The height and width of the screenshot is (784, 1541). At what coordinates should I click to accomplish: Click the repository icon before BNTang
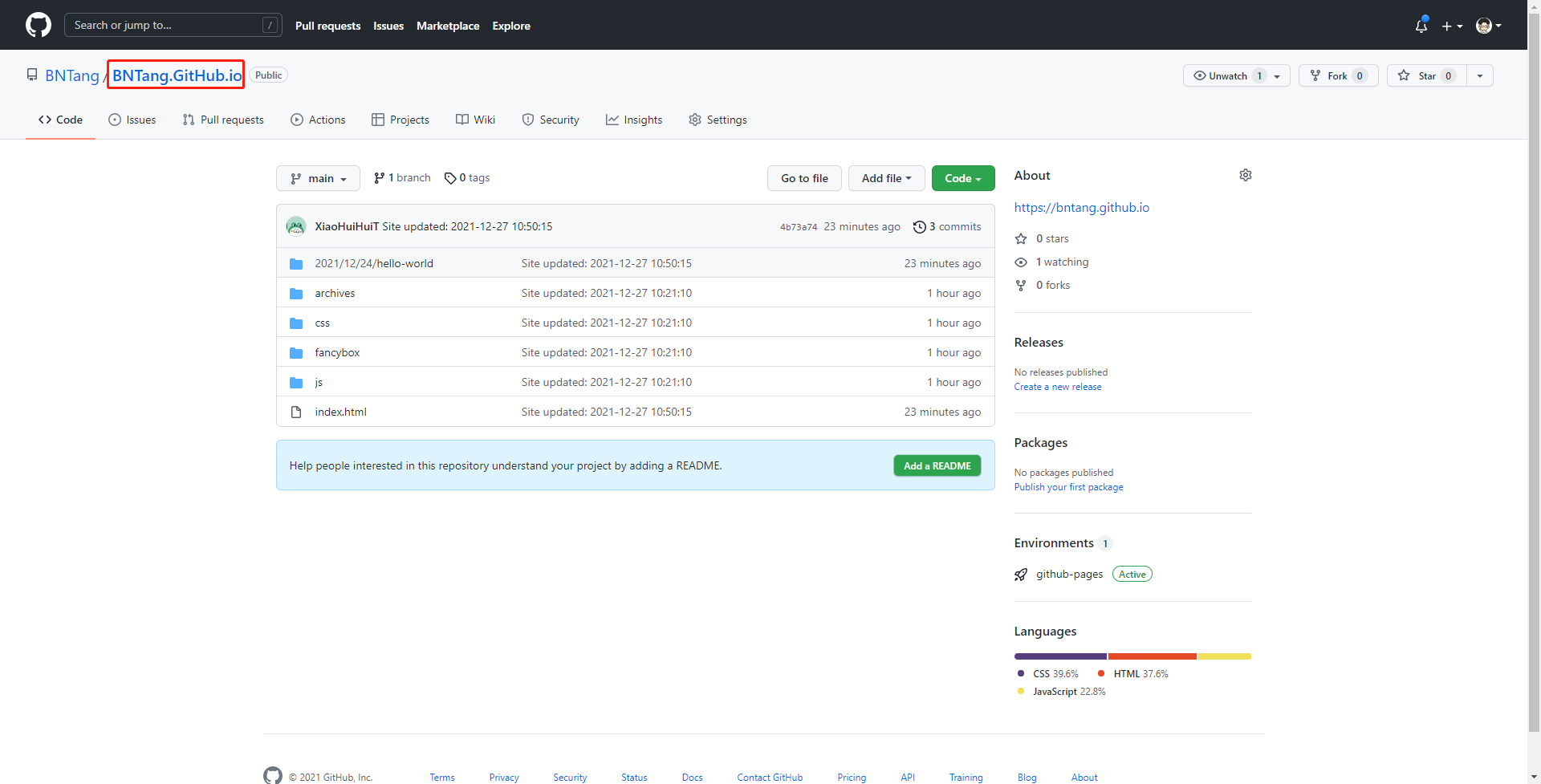pyautogui.click(x=32, y=75)
